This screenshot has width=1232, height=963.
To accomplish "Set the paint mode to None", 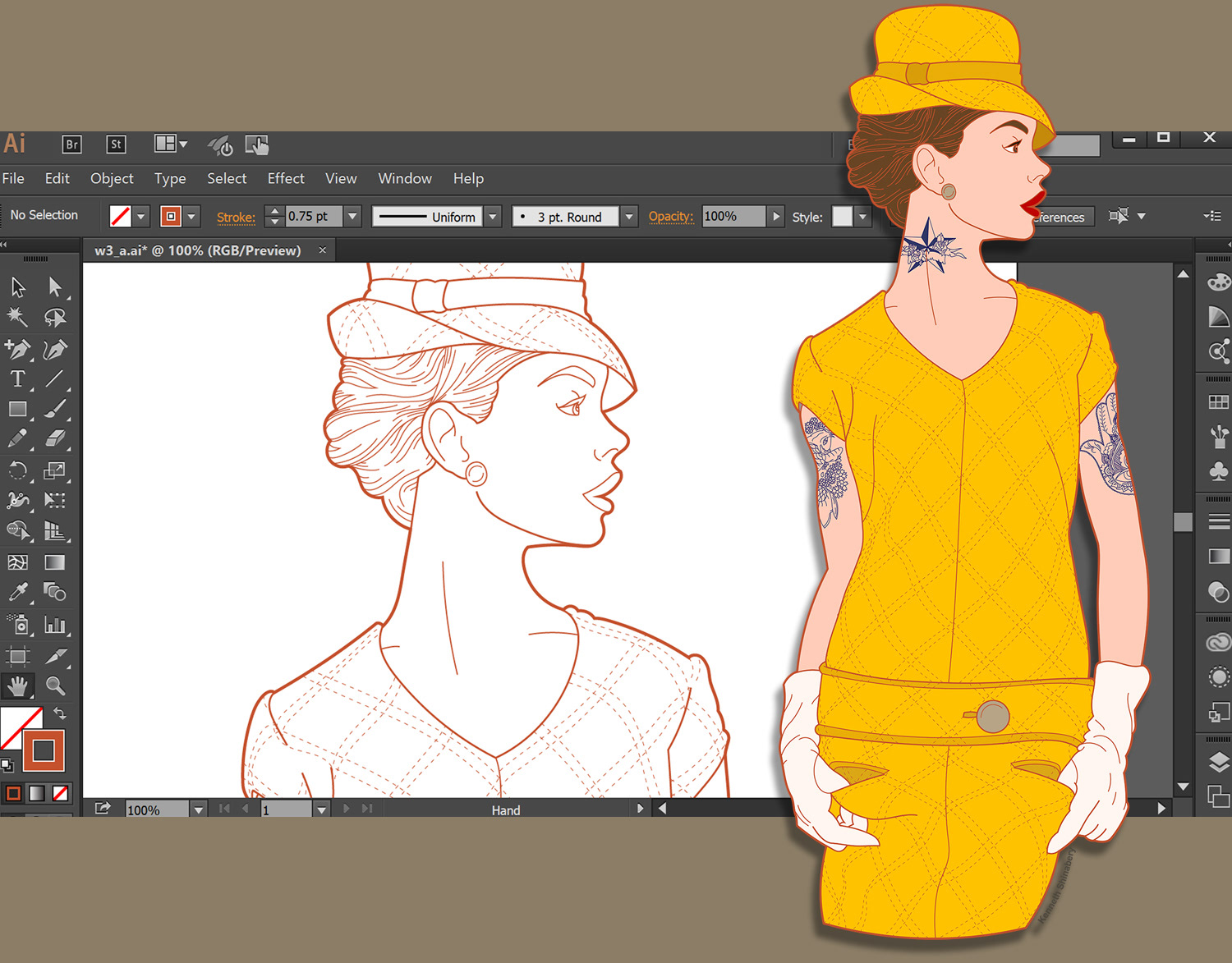I will click(61, 793).
